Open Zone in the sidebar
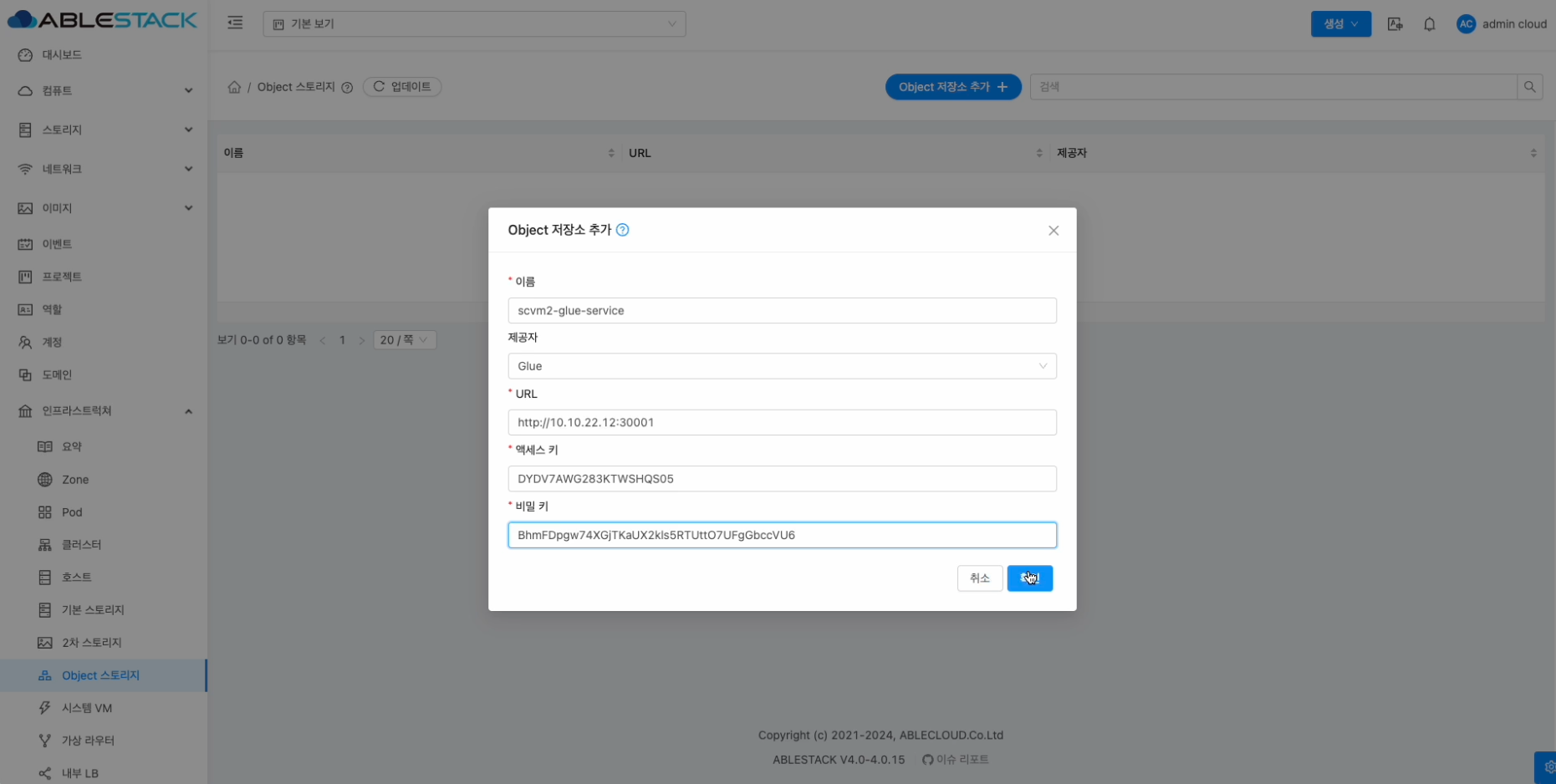1556x784 pixels. click(x=104, y=479)
